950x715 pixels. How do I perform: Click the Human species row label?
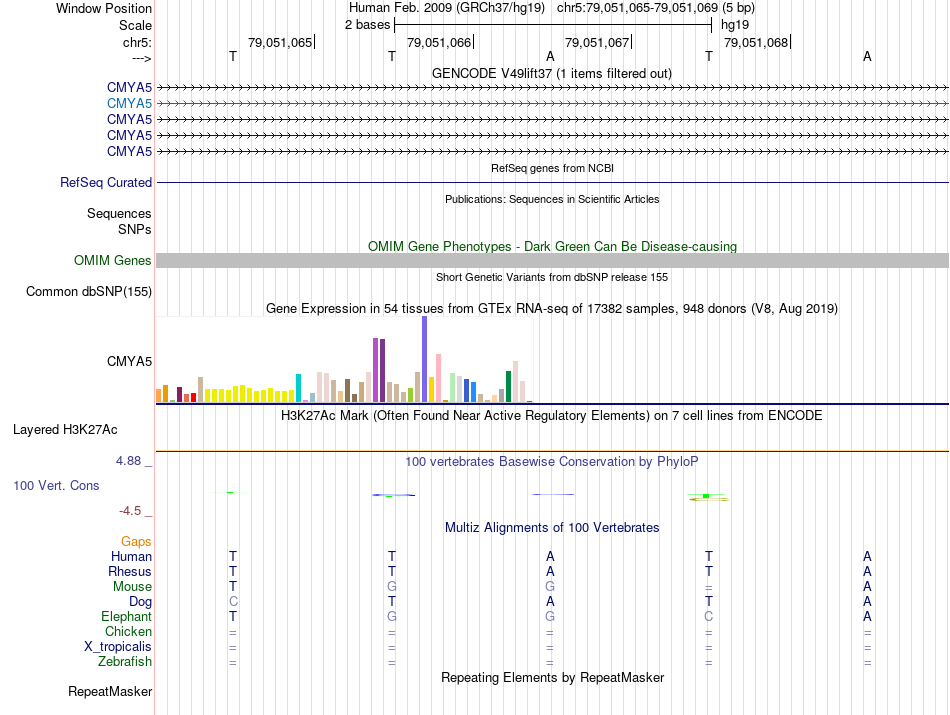pos(131,556)
